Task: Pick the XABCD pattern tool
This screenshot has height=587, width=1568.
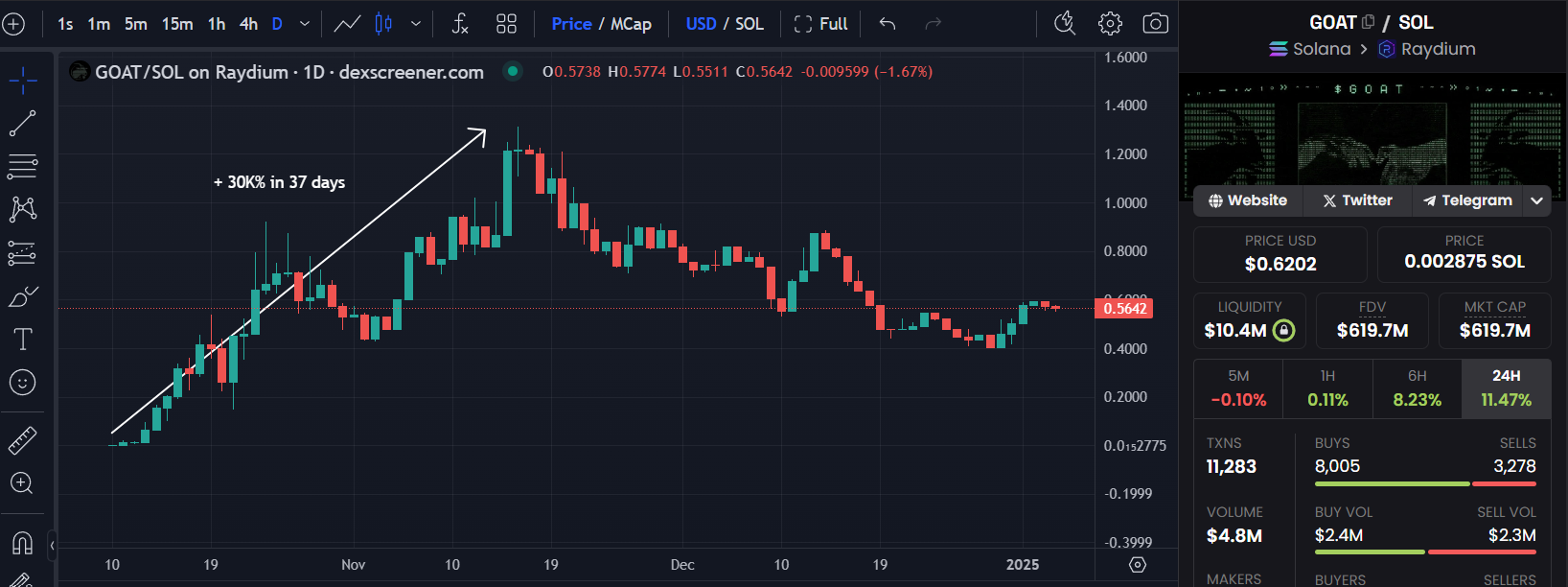Action: (x=22, y=209)
